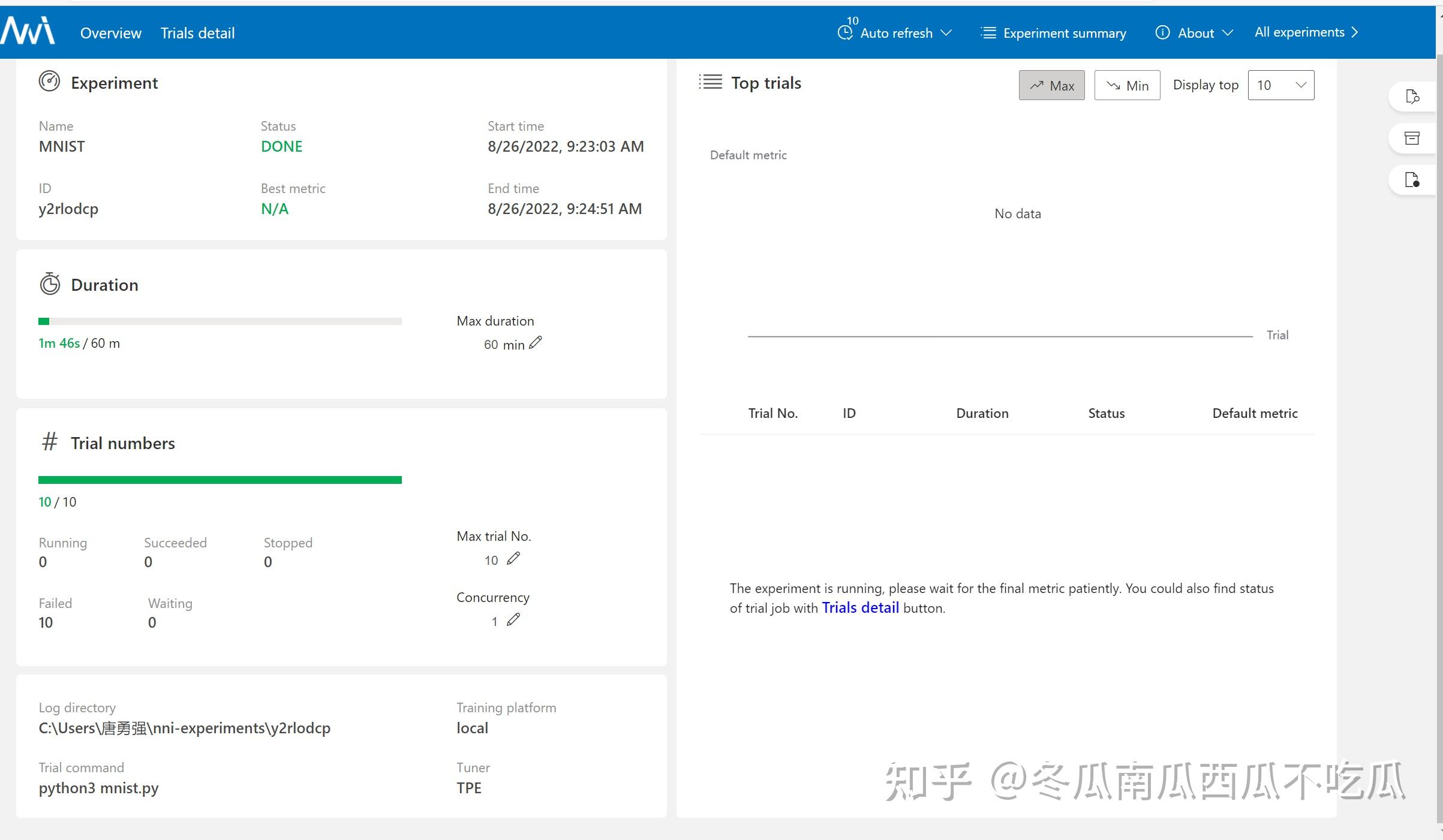1443x840 pixels.
Task: Click the trial command python3 mnist.py
Action: (98, 788)
